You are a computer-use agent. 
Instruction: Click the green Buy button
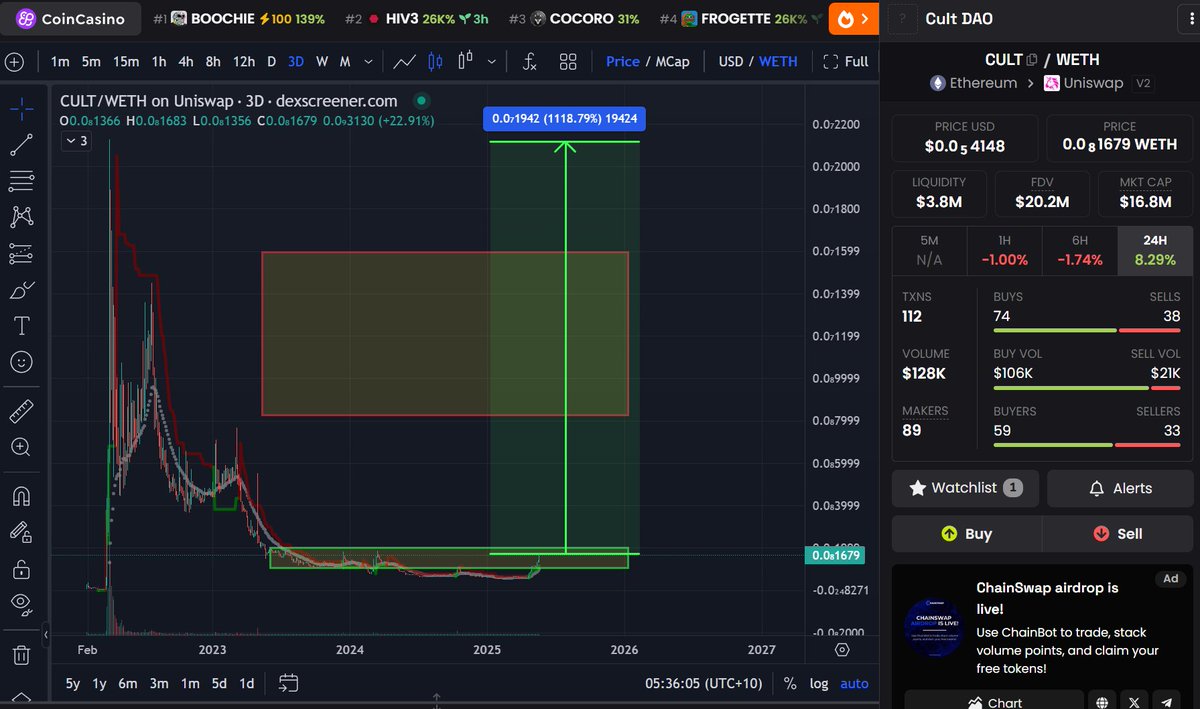(x=966, y=533)
